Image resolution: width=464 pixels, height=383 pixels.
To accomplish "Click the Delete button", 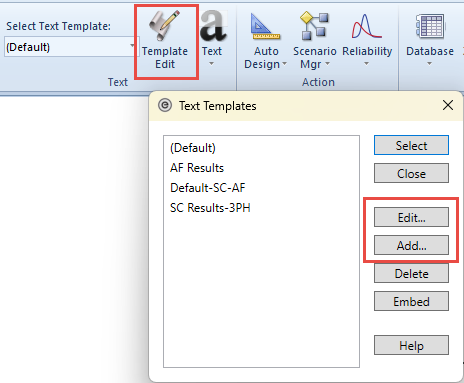I will pos(411,273).
